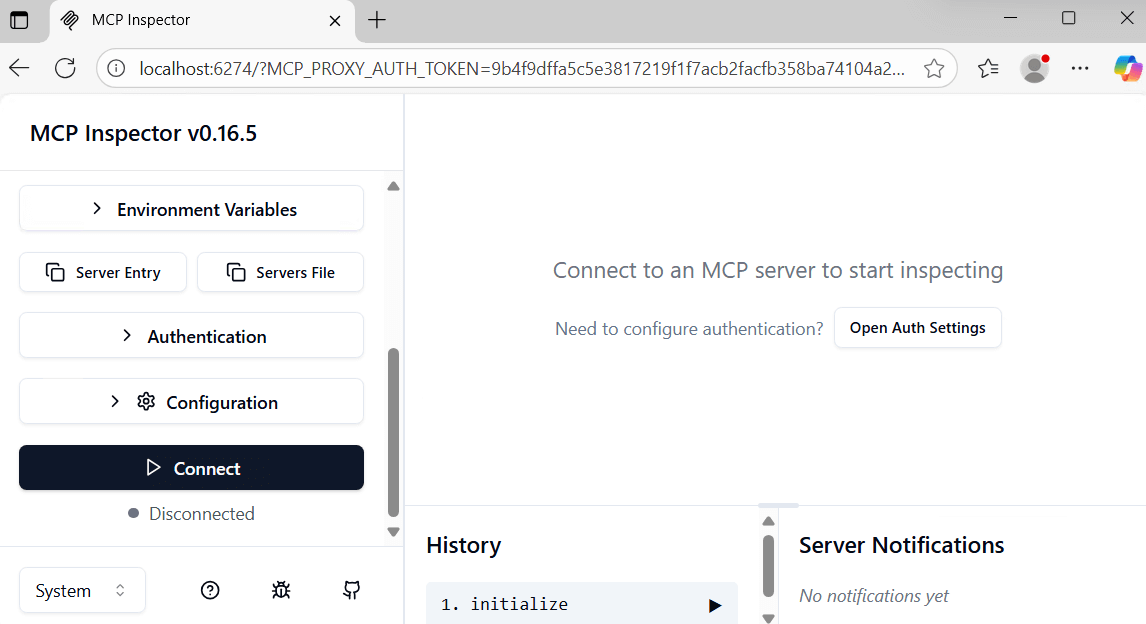Click Open Auth Settings button
This screenshot has width=1146, height=624.
click(917, 328)
